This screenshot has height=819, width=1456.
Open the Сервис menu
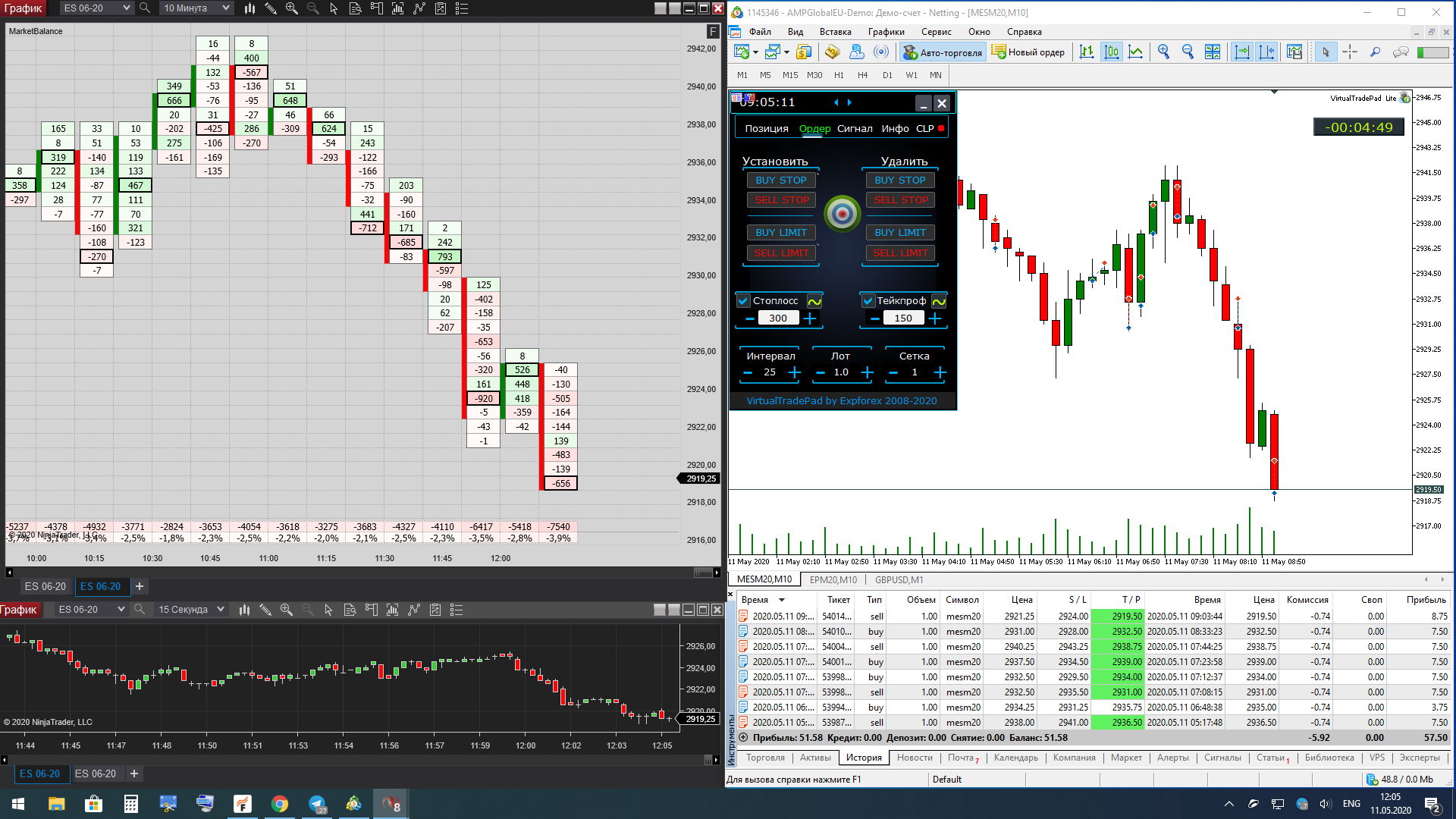(936, 32)
